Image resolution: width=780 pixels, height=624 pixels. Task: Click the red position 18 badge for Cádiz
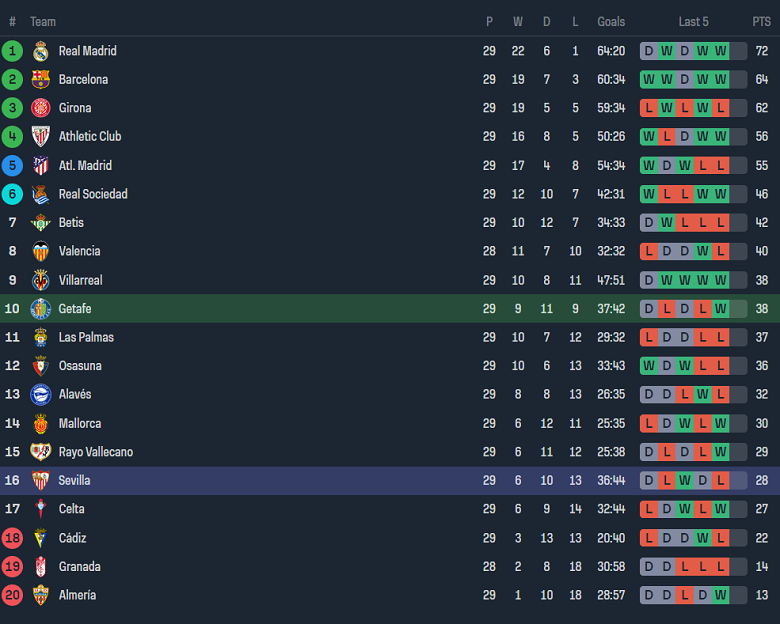tap(12, 538)
